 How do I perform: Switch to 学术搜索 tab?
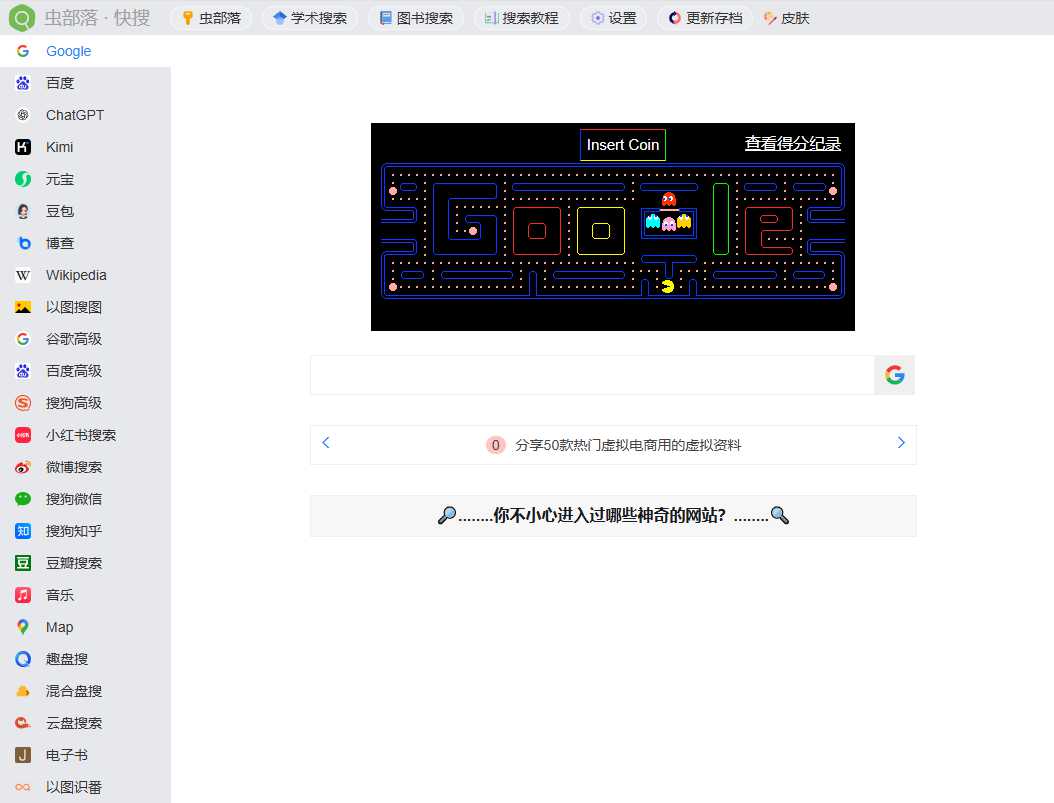(310, 17)
